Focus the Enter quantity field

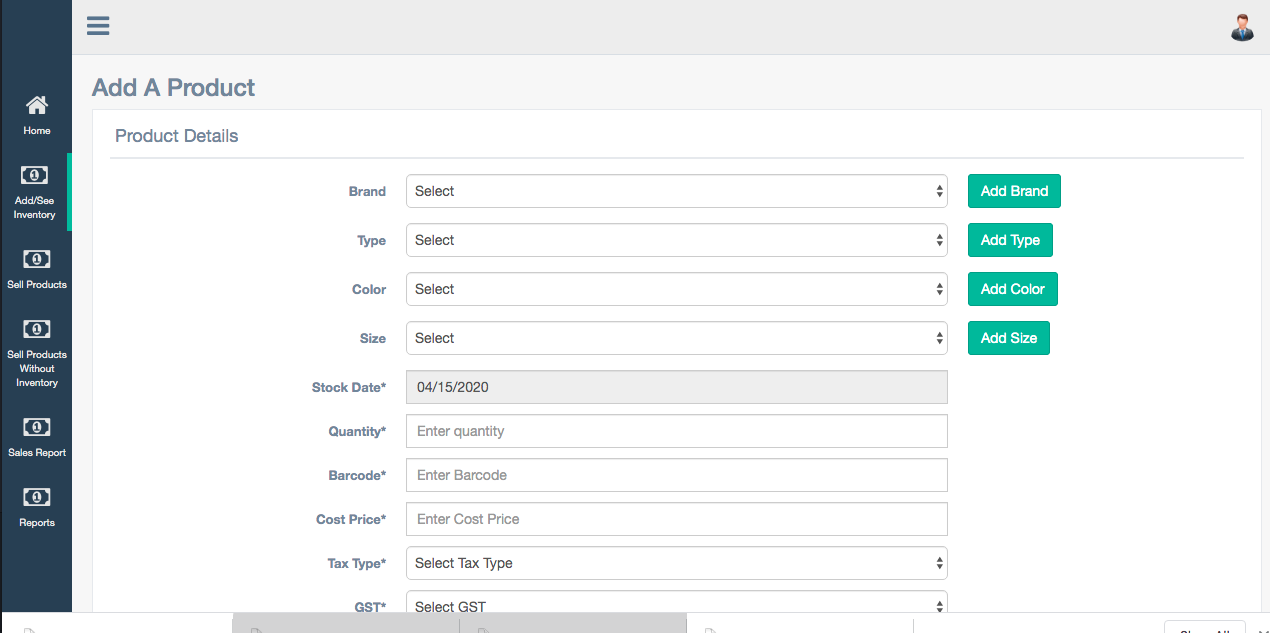(676, 431)
